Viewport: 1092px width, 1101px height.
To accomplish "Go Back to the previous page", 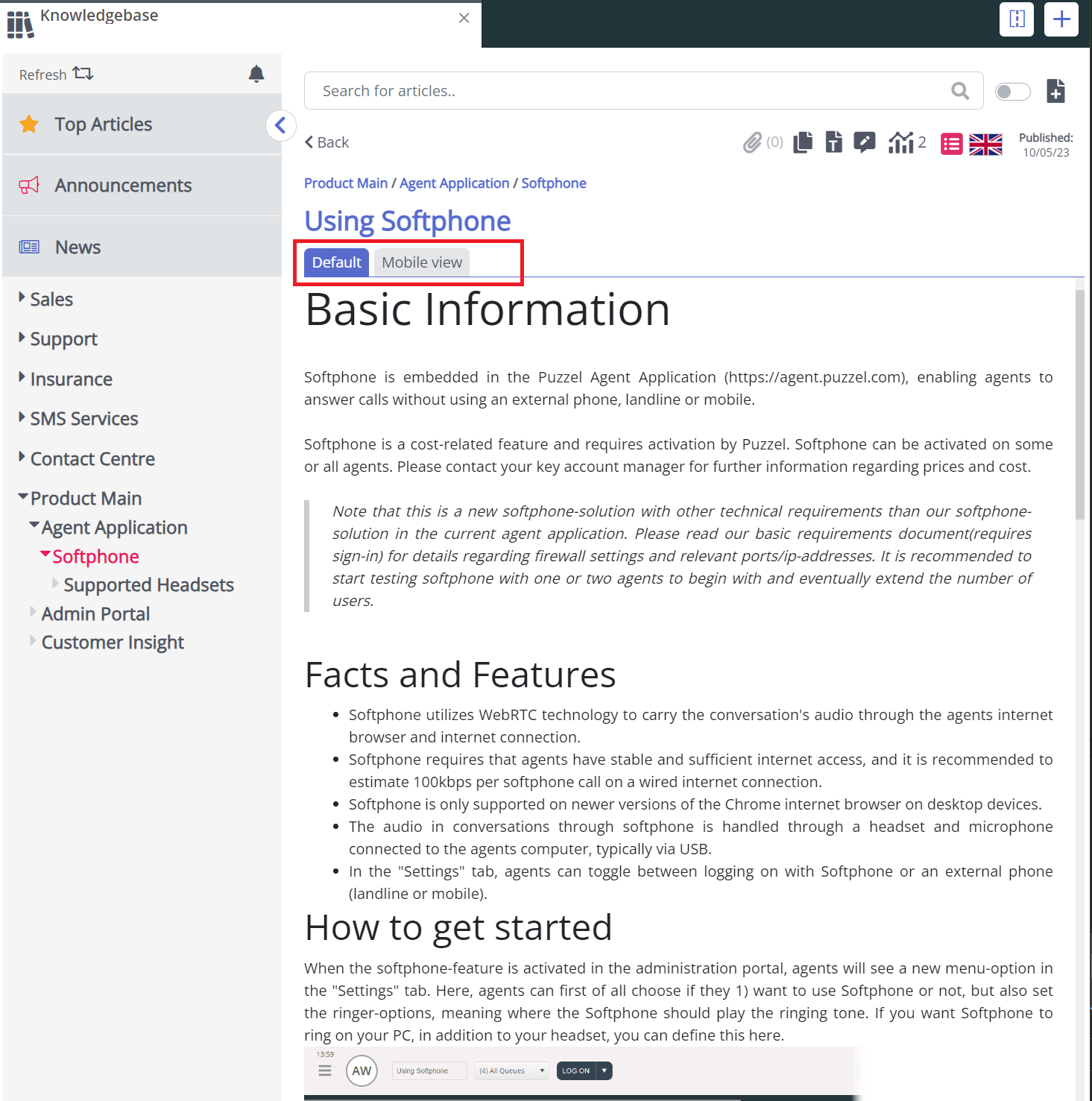I will 326,142.
